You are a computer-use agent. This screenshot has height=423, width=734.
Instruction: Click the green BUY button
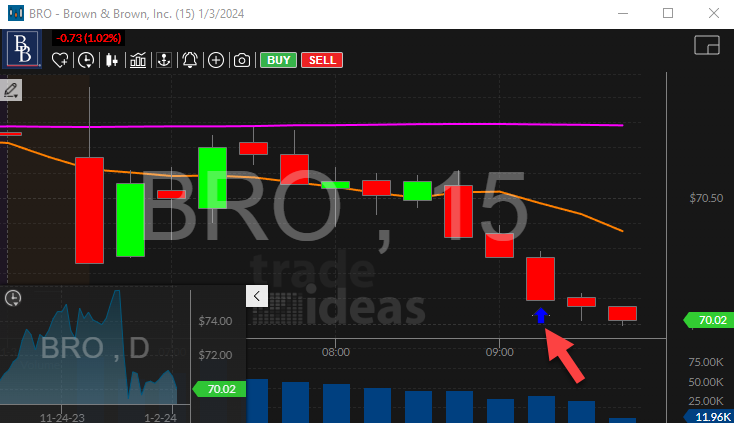[279, 60]
